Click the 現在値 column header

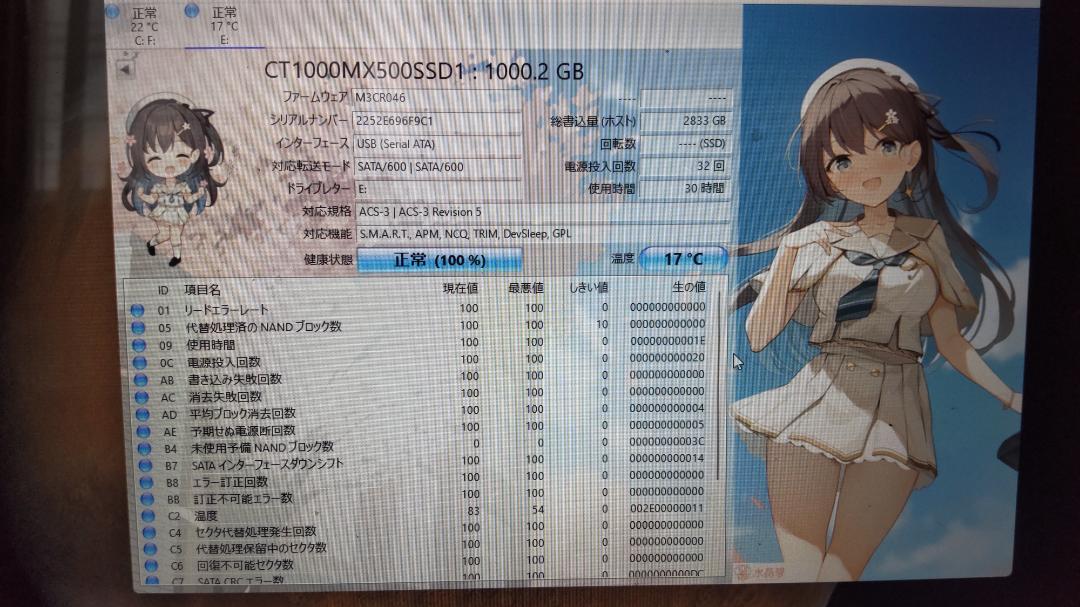pos(460,288)
